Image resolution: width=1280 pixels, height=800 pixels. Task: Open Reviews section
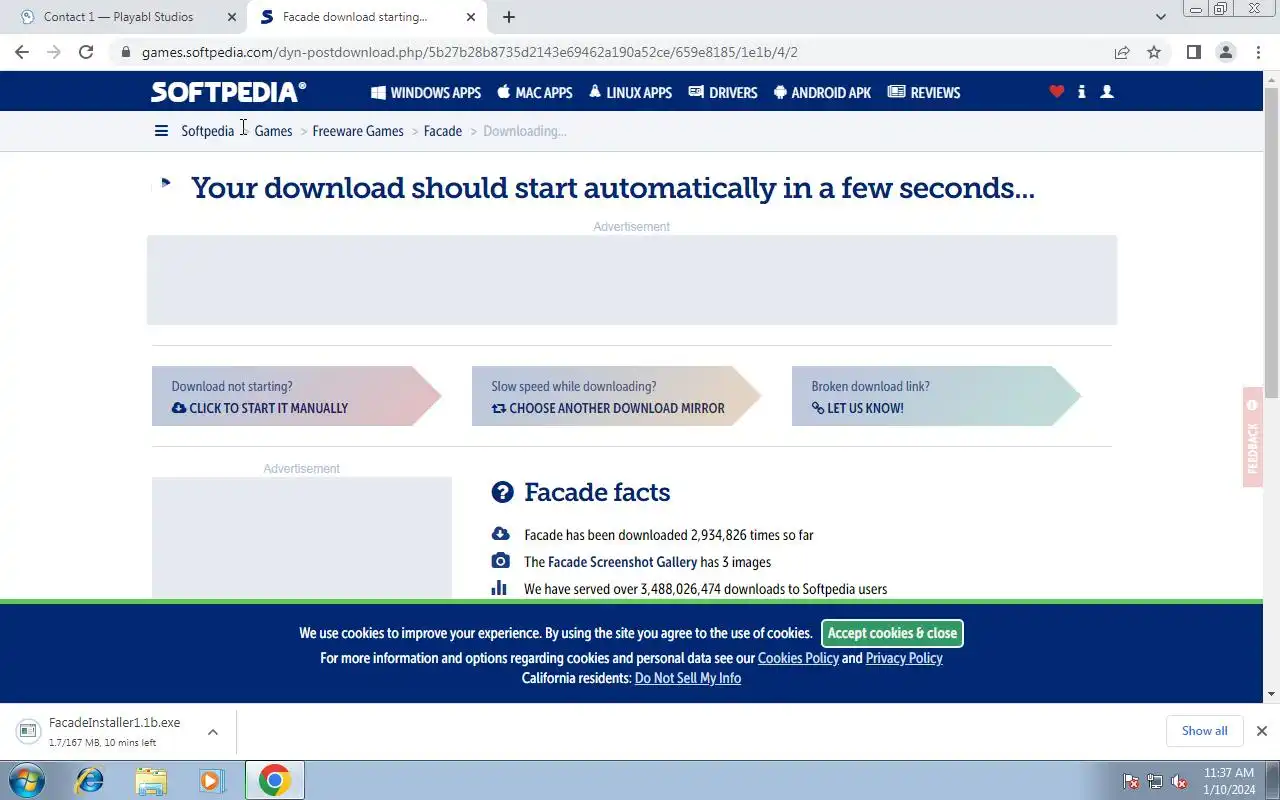click(924, 92)
